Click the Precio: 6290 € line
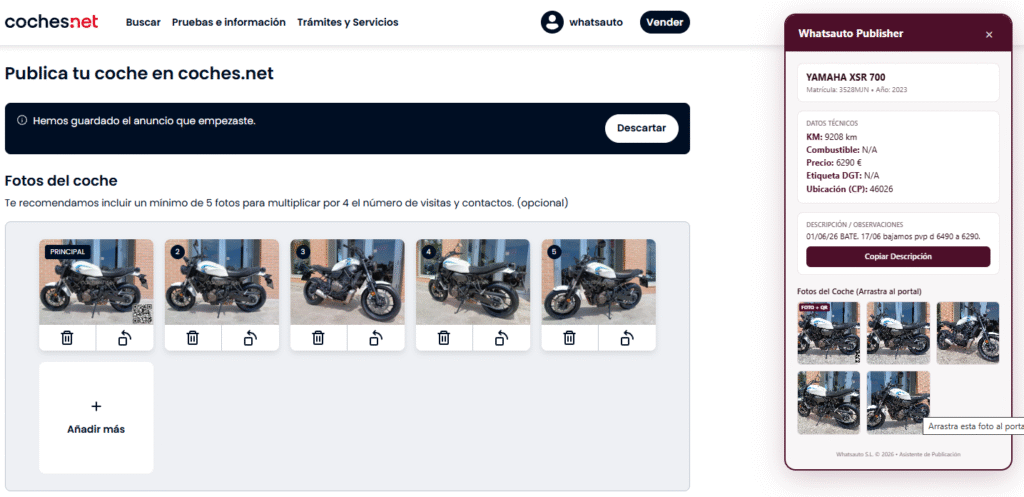 click(x=834, y=163)
